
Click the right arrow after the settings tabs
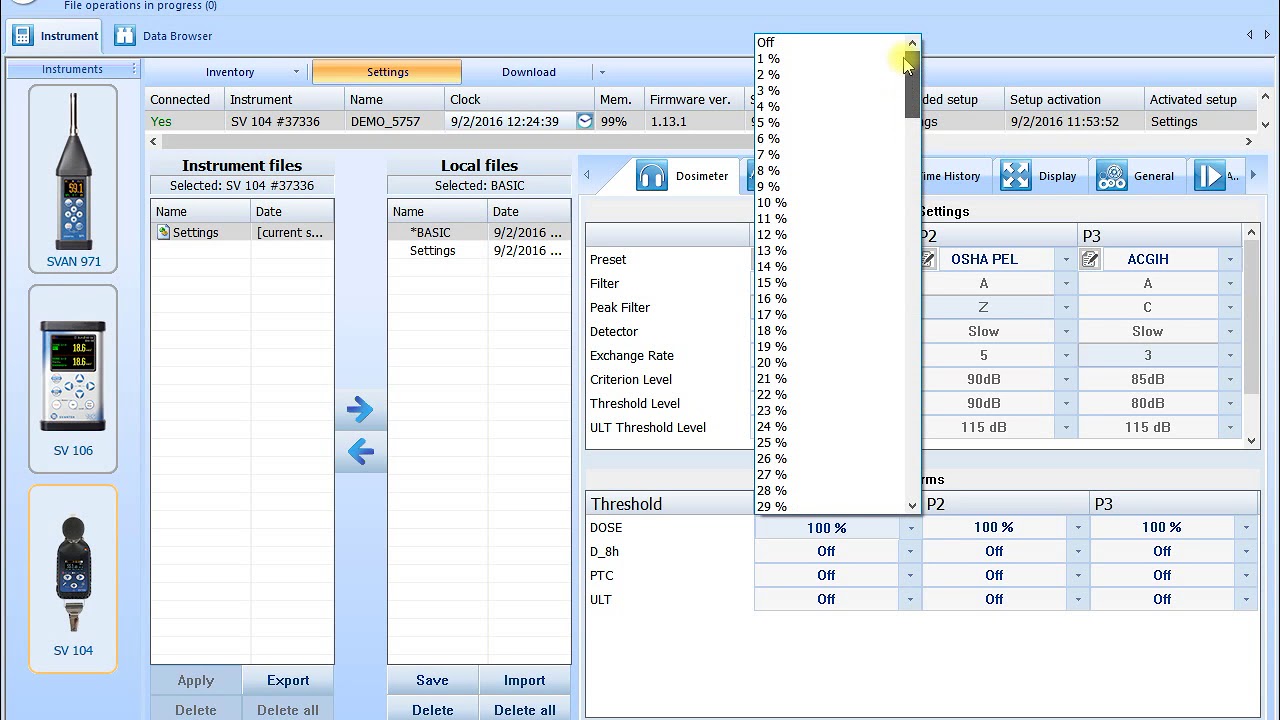pyautogui.click(x=1253, y=176)
